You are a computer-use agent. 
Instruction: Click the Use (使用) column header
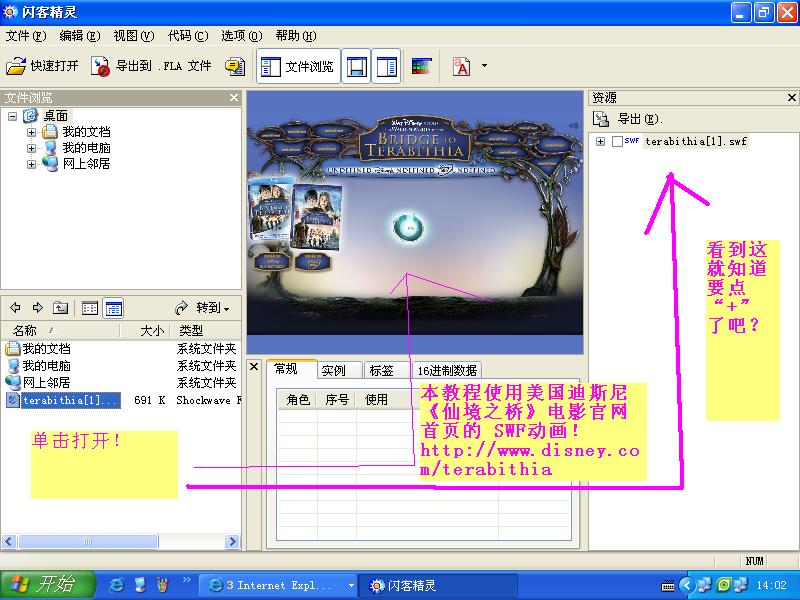click(377, 399)
